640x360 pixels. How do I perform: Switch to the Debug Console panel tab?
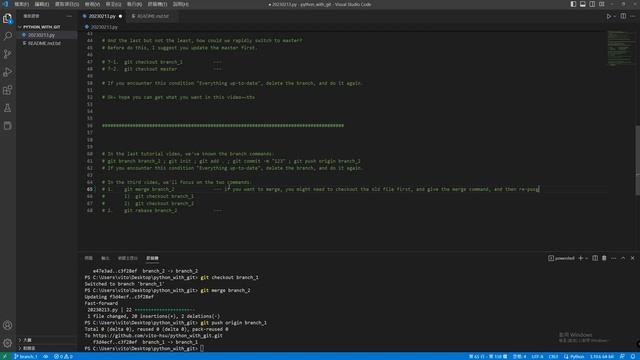pos(128,258)
